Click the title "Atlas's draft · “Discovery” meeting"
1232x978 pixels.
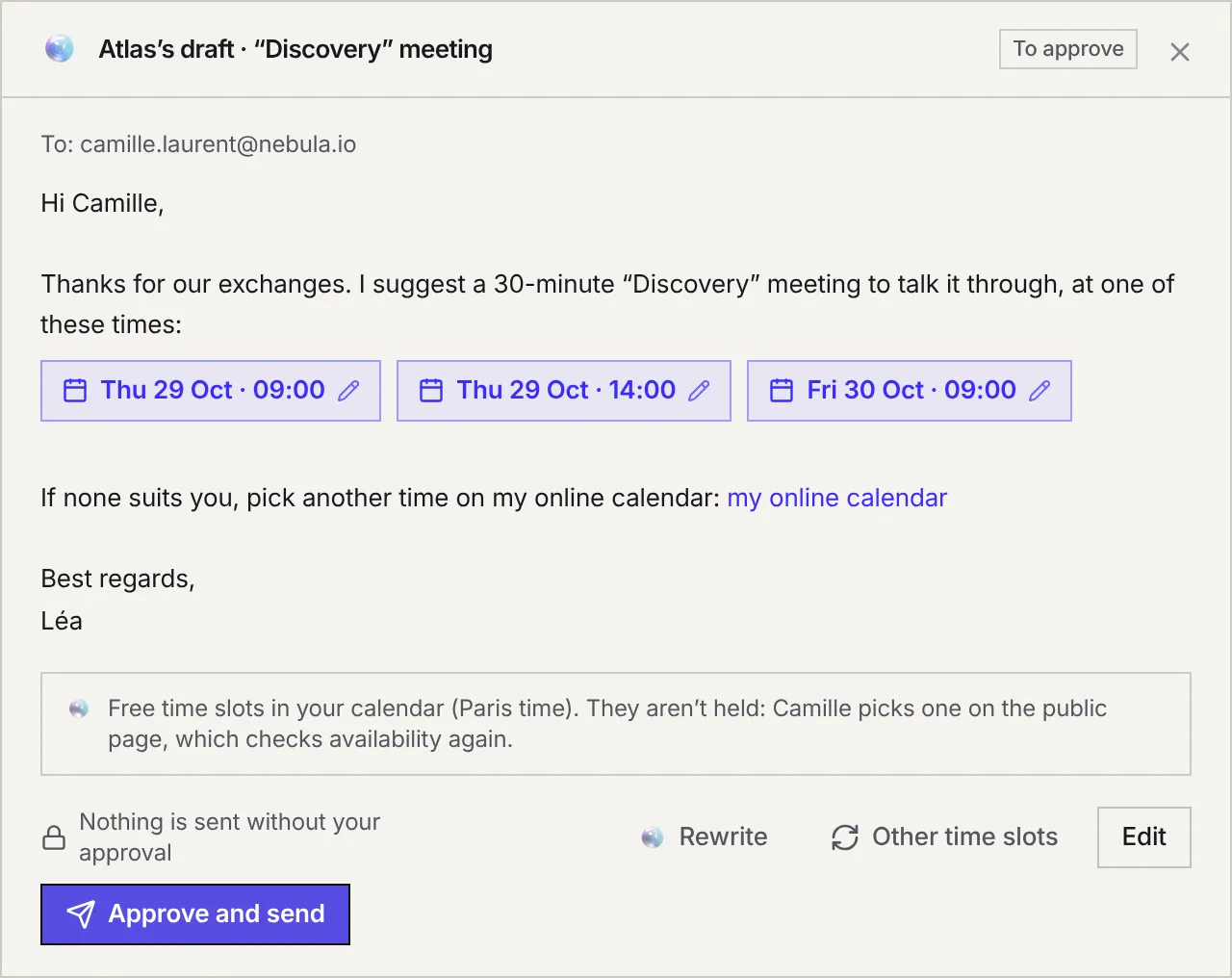pyautogui.click(x=295, y=49)
